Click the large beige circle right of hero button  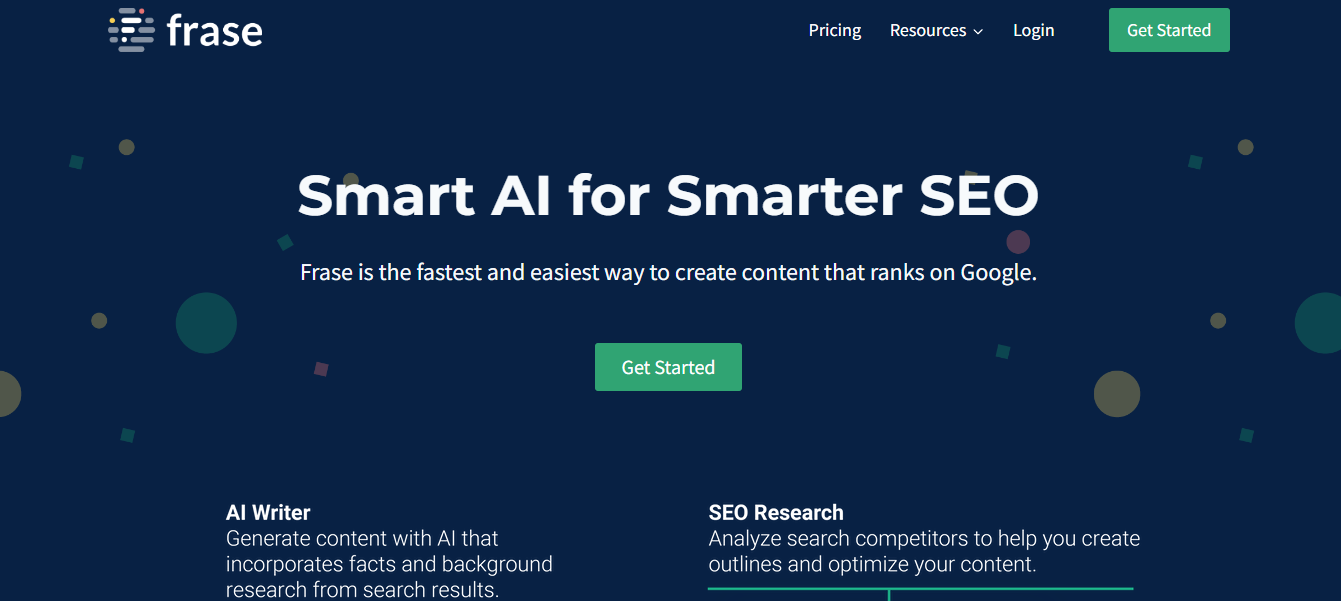(x=1117, y=393)
